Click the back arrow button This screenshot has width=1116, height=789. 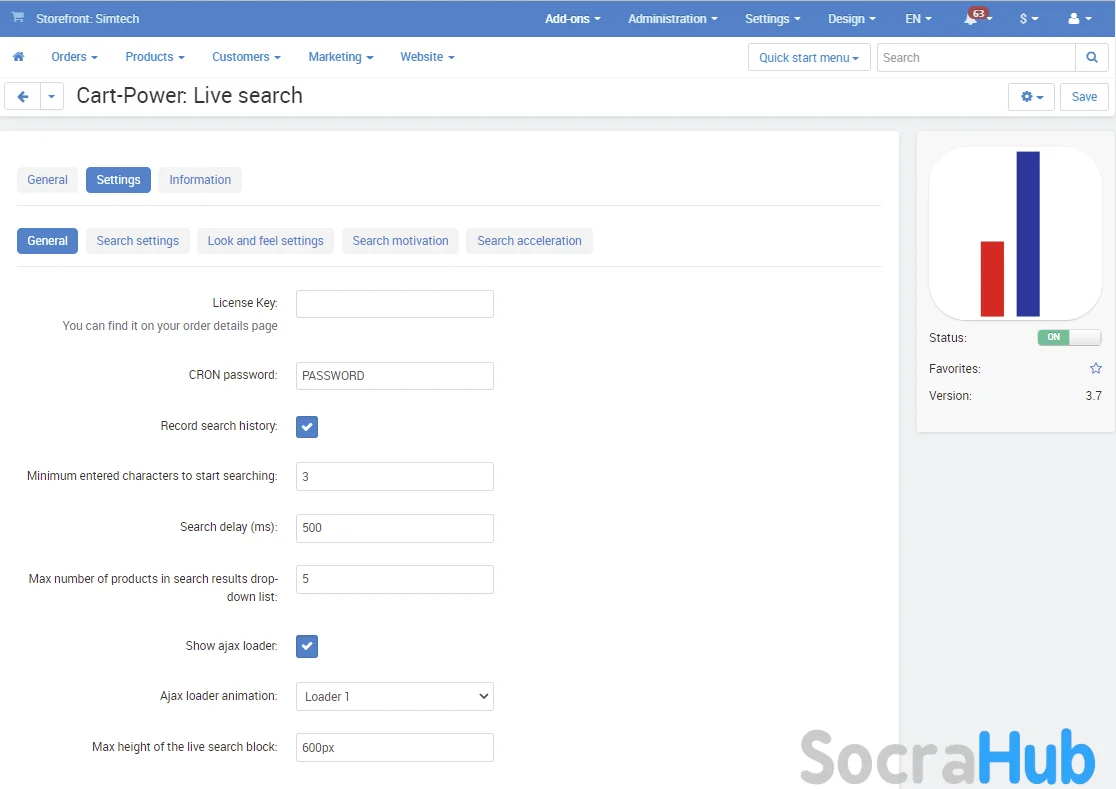pyautogui.click(x=22, y=97)
